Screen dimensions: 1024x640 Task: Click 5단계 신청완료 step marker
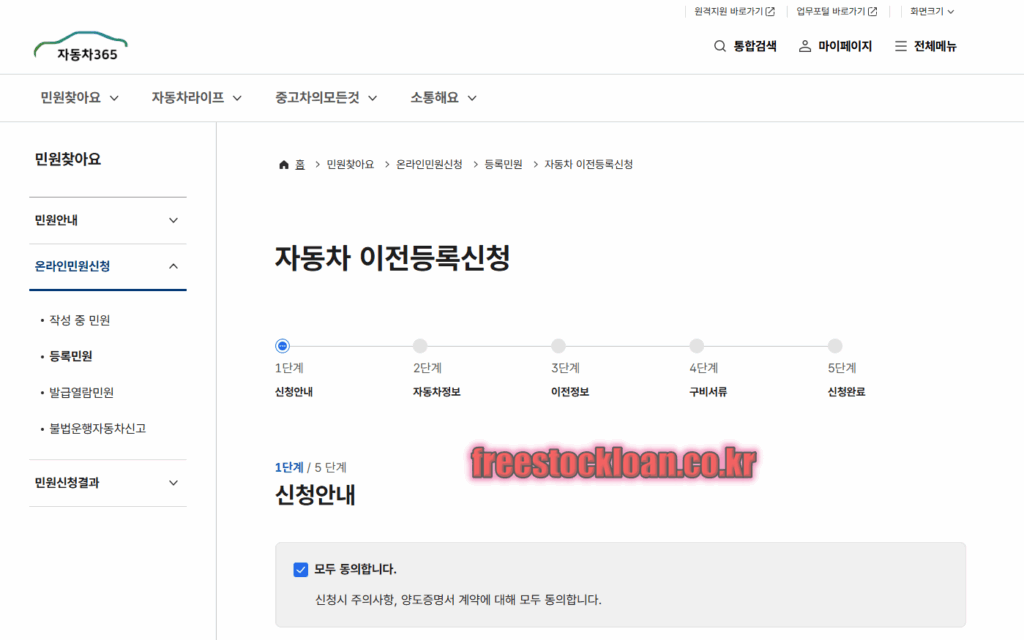[x=835, y=346]
